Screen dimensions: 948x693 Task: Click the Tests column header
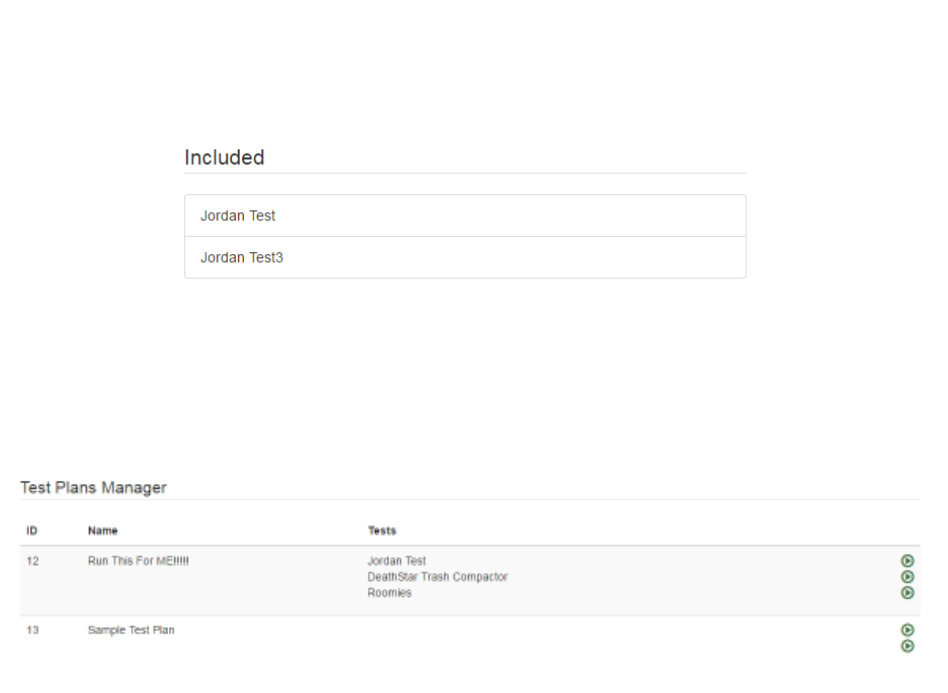click(382, 531)
